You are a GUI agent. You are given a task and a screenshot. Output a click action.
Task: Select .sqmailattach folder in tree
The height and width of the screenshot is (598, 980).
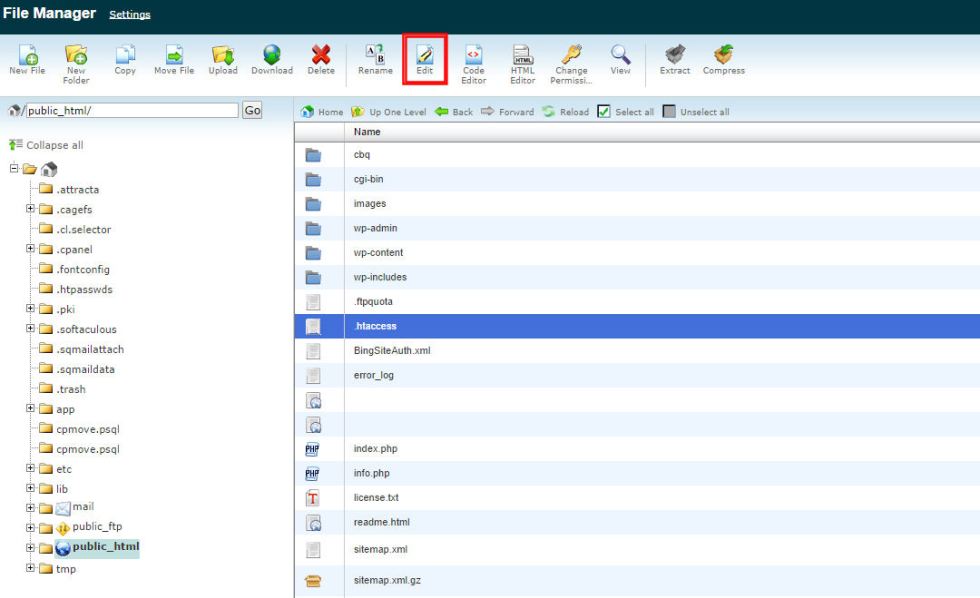(81, 349)
